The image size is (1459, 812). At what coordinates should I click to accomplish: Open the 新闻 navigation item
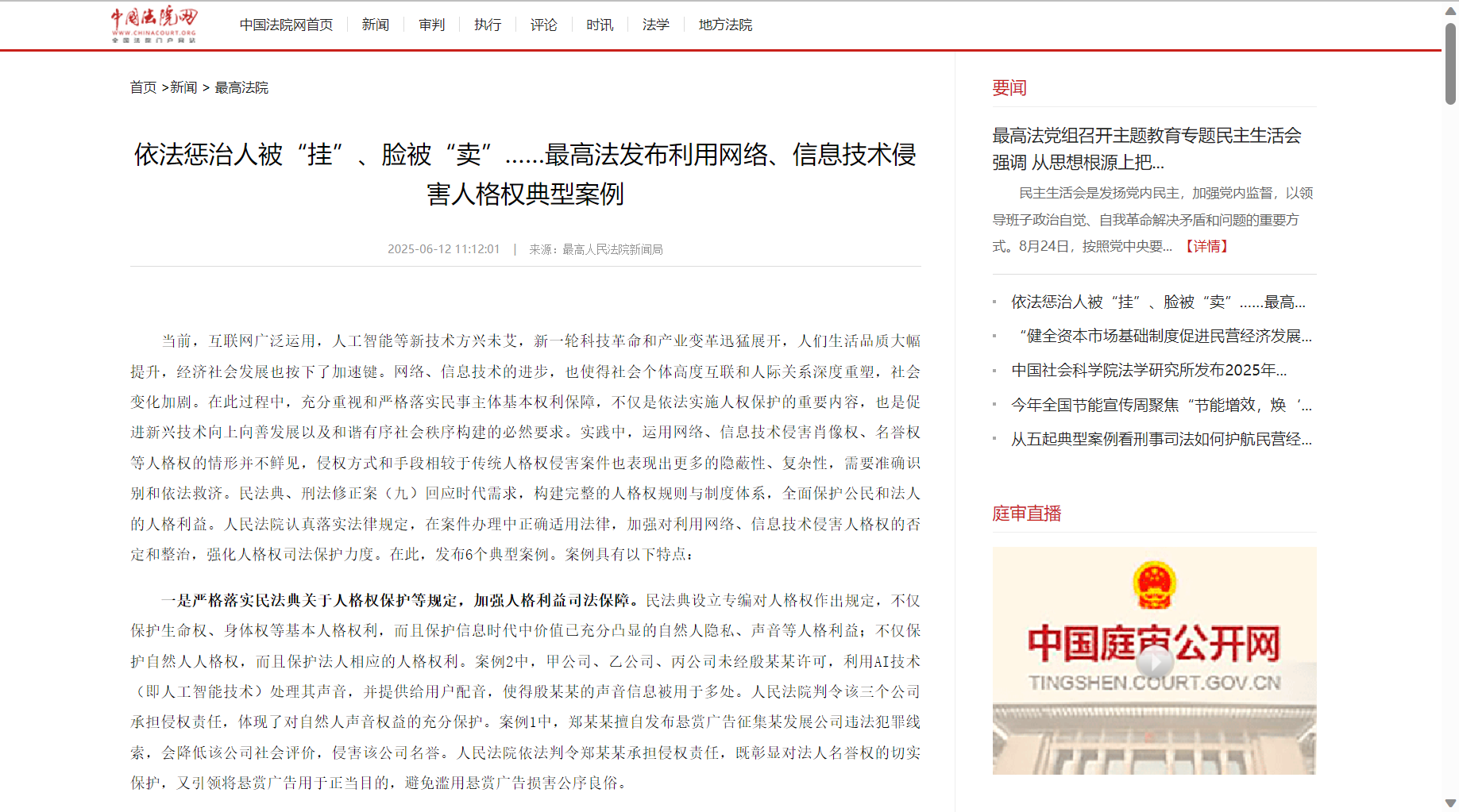(x=376, y=25)
